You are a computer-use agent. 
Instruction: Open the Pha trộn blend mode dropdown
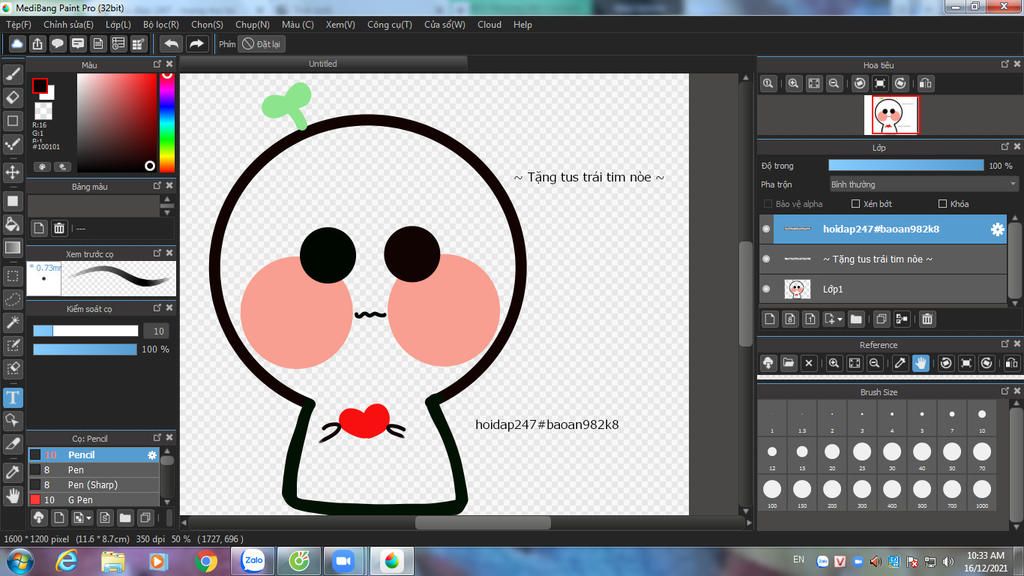pos(923,185)
